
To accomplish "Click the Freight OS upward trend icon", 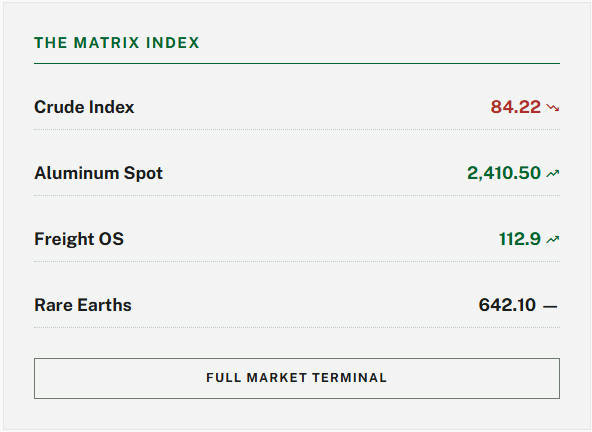I will [553, 239].
